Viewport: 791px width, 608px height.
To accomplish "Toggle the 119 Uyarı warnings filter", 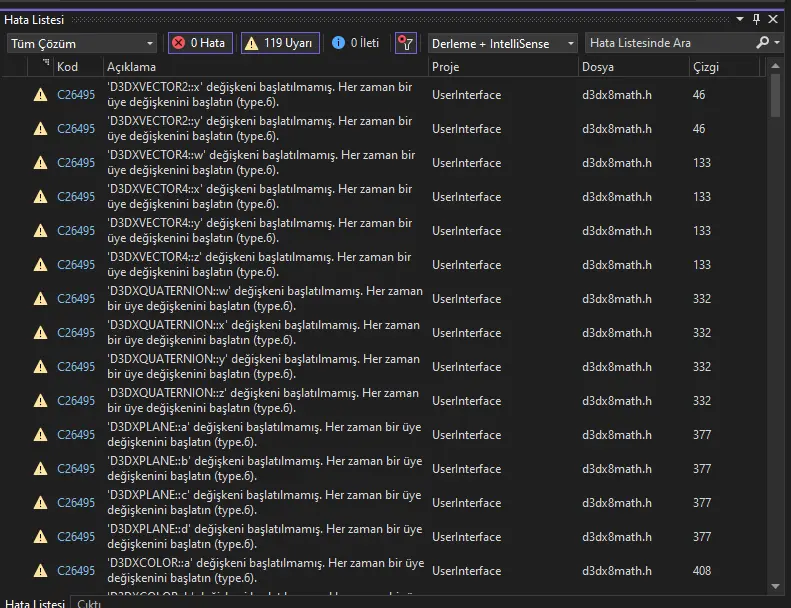I will (281, 43).
